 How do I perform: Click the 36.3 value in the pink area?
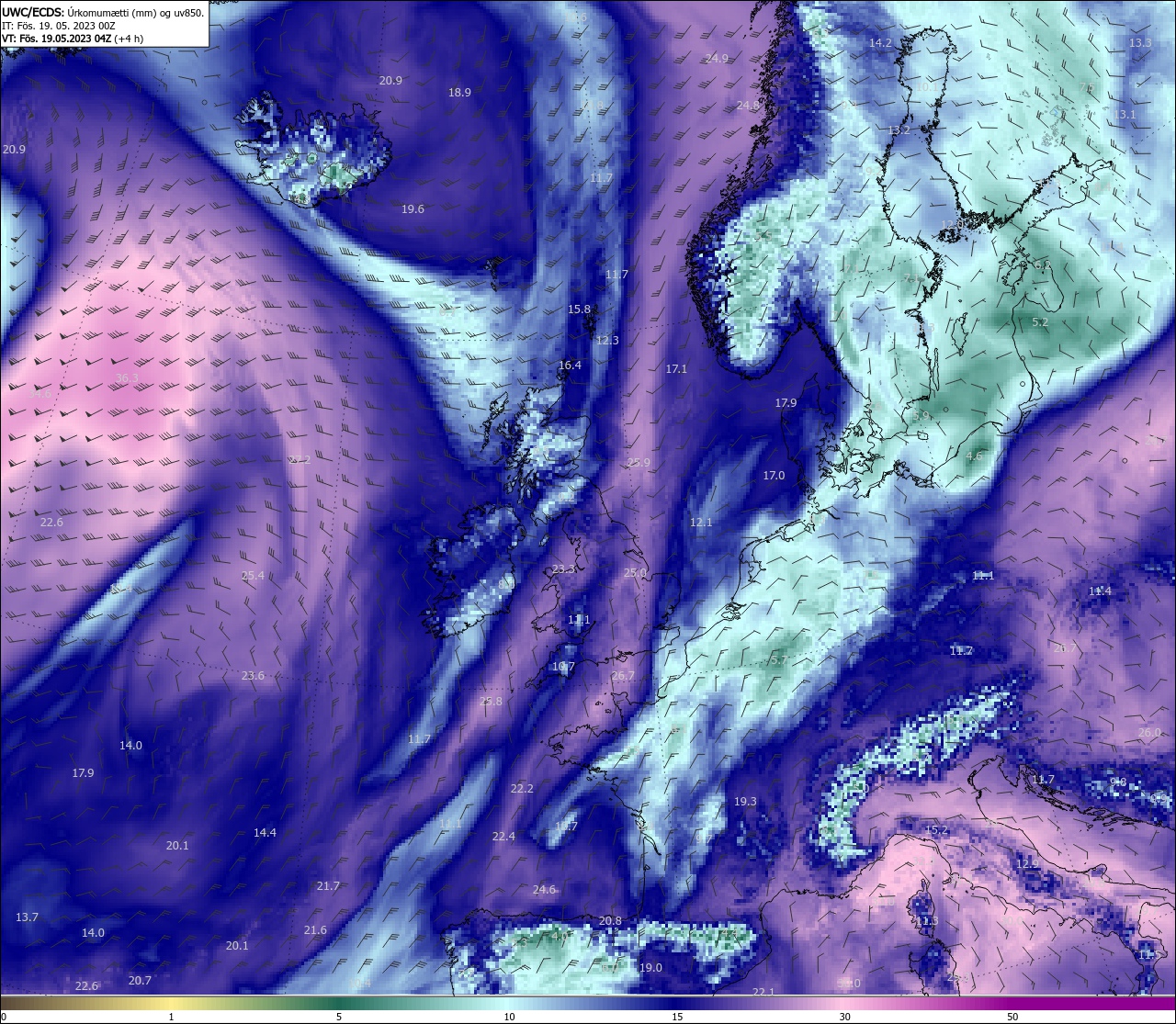(x=127, y=378)
